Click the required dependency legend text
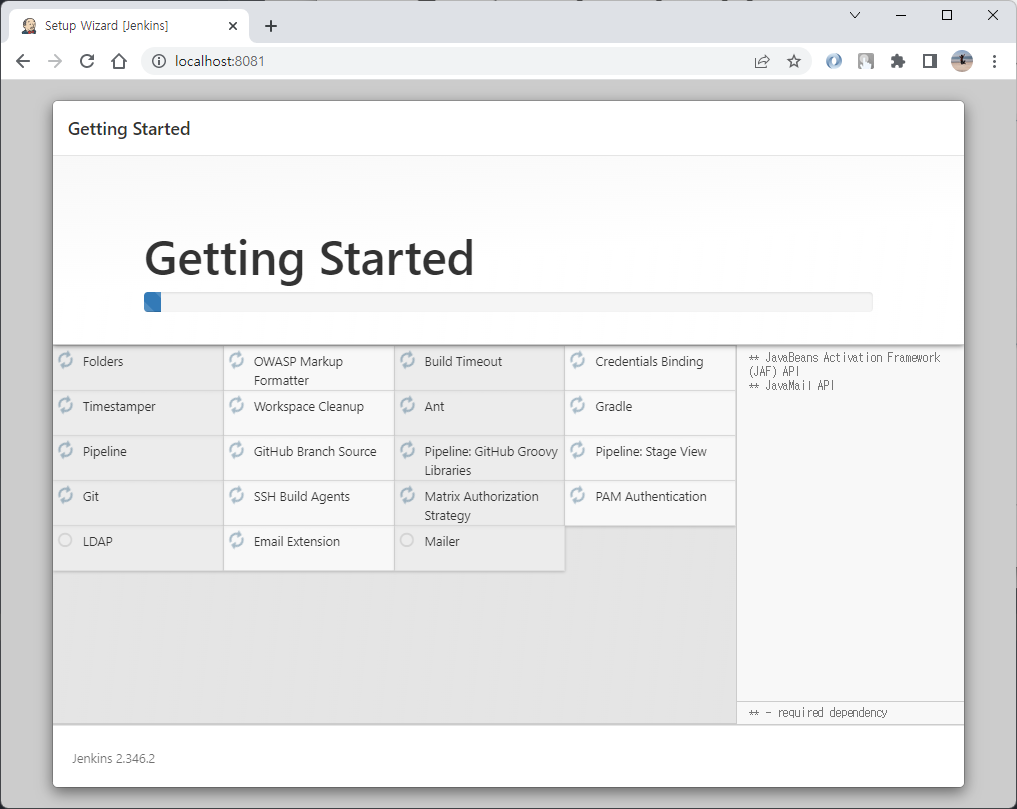The image size is (1017, 809). 818,712
